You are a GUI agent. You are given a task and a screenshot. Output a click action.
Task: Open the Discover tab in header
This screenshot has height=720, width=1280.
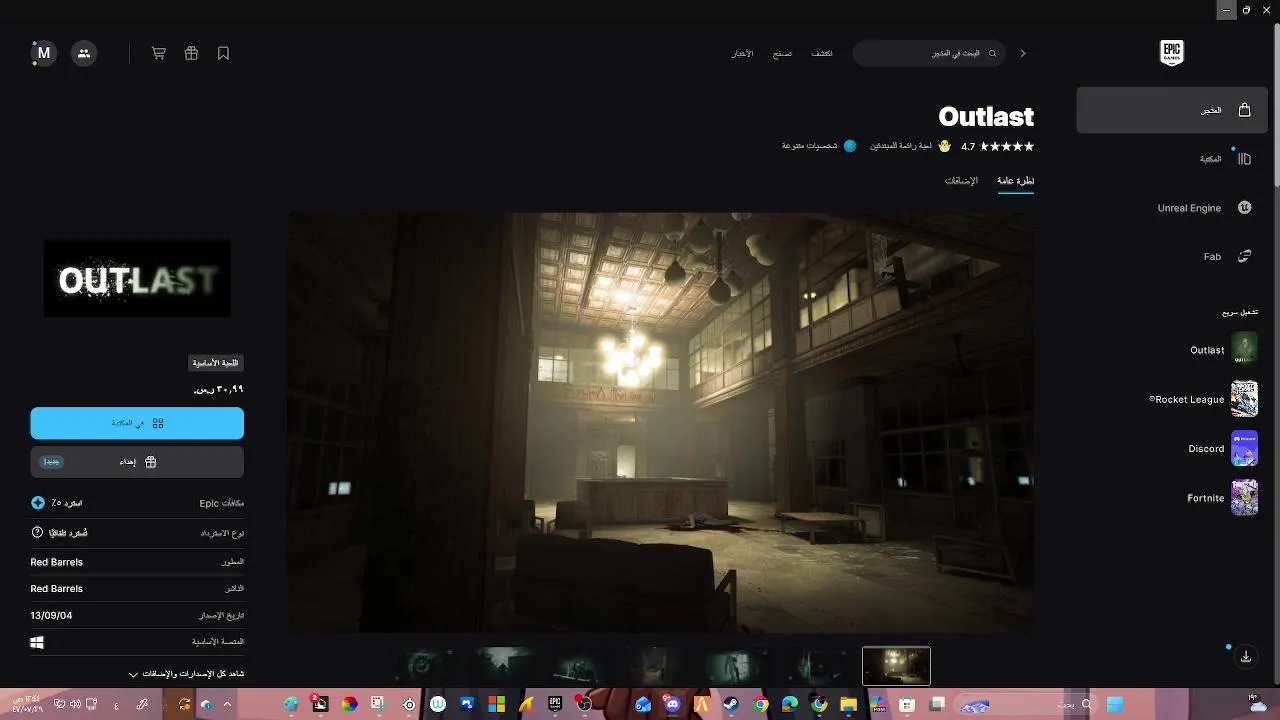pyautogui.click(x=822, y=53)
